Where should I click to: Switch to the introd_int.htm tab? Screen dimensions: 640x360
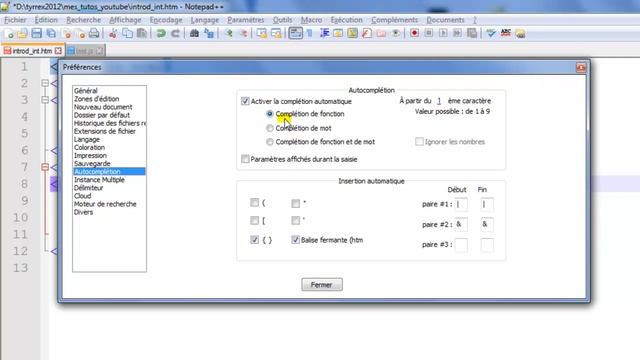(32, 51)
